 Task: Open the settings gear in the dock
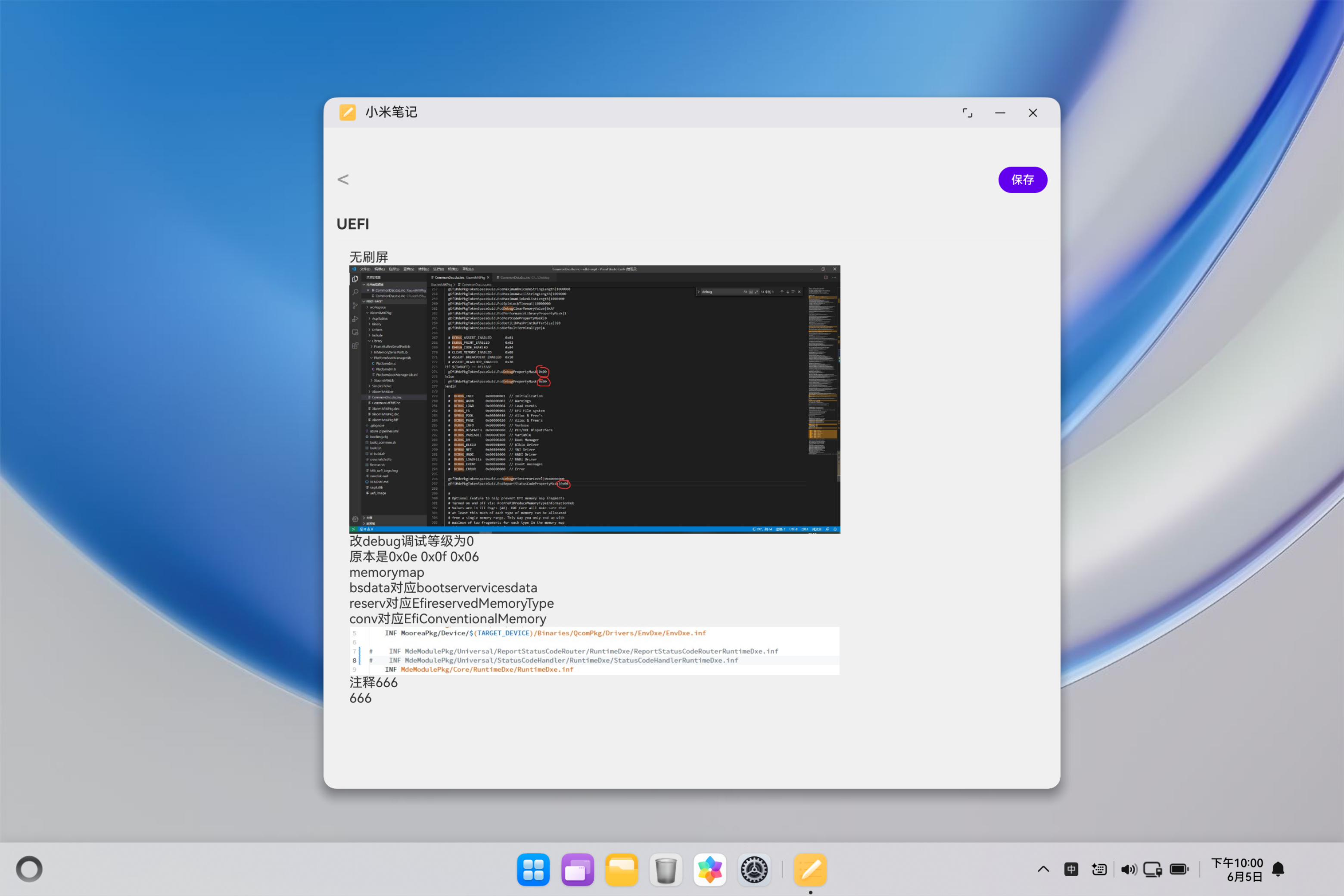click(754, 870)
